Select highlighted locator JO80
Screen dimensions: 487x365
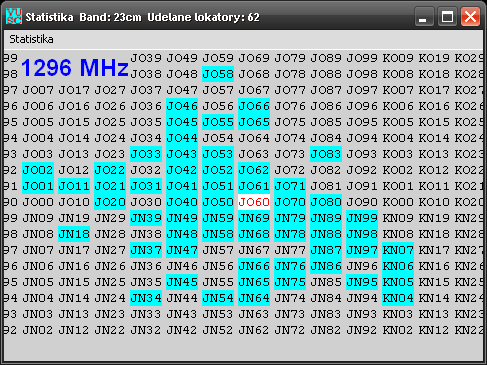pos(326,202)
